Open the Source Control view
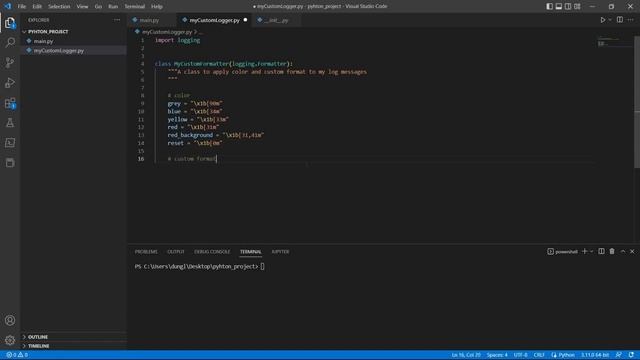The width and height of the screenshot is (640, 360). tap(10, 62)
